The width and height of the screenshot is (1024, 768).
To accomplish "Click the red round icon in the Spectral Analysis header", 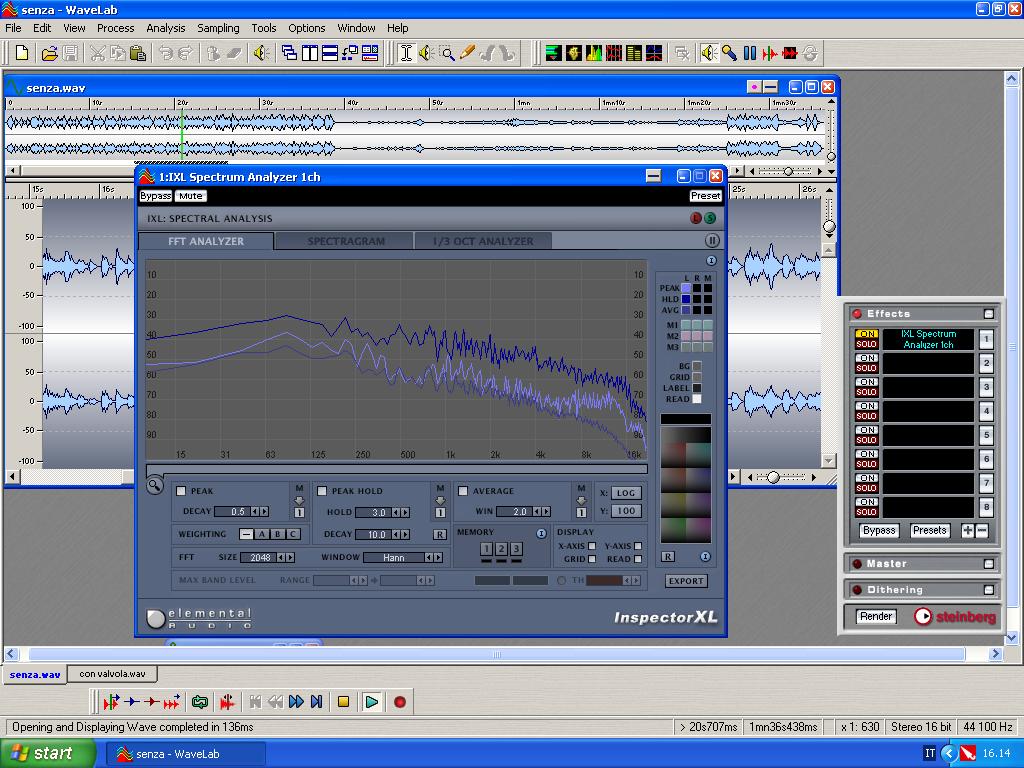I will tap(696, 218).
